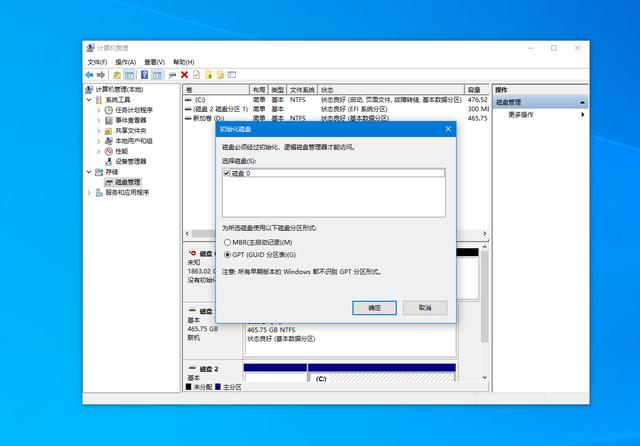Expand the 本地用户和组 tree node
Viewport: 640px width, 446px height.
(x=99, y=141)
